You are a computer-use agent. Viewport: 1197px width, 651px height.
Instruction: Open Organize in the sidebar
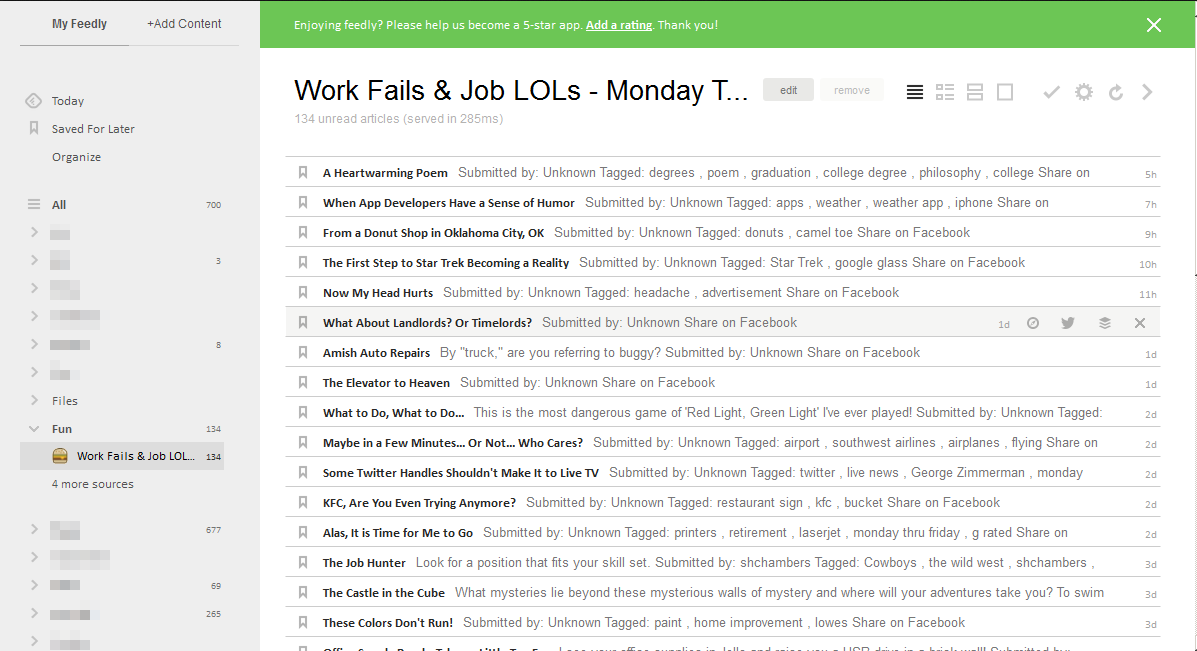click(76, 156)
